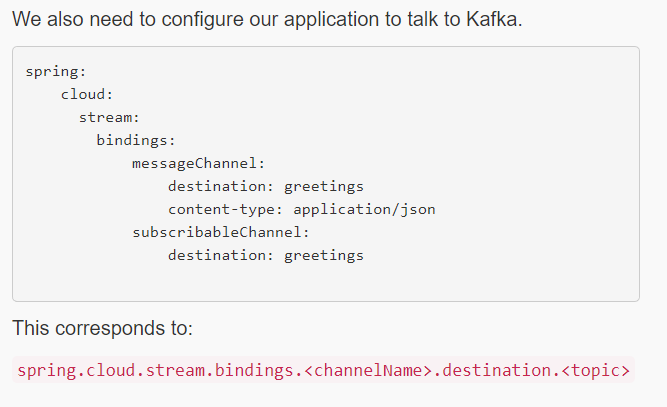This screenshot has height=407, width=667.
Task: Click the 'subscribableChannel:' line
Action: [x=220, y=232]
